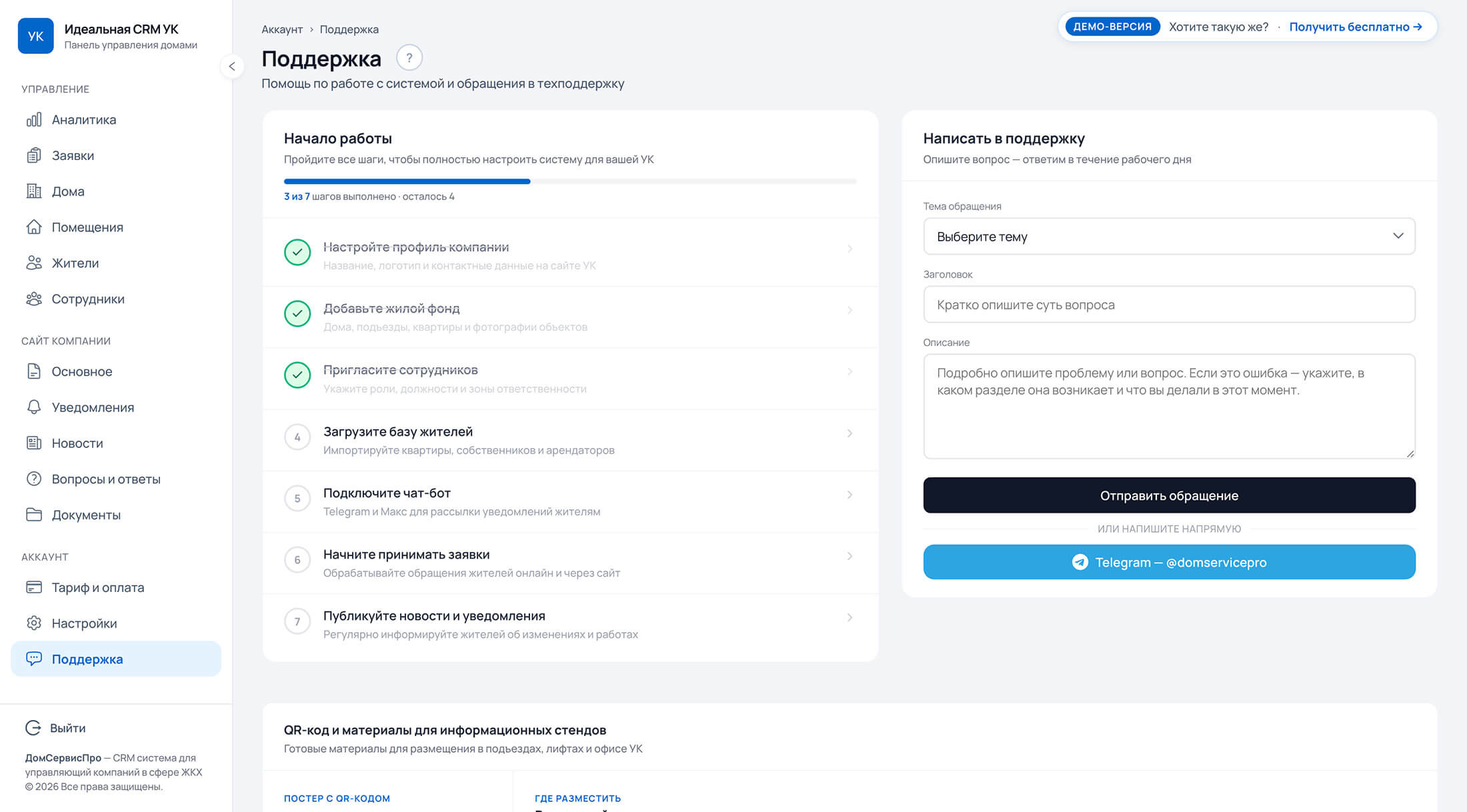Click the onboarding progress bar

(x=570, y=181)
